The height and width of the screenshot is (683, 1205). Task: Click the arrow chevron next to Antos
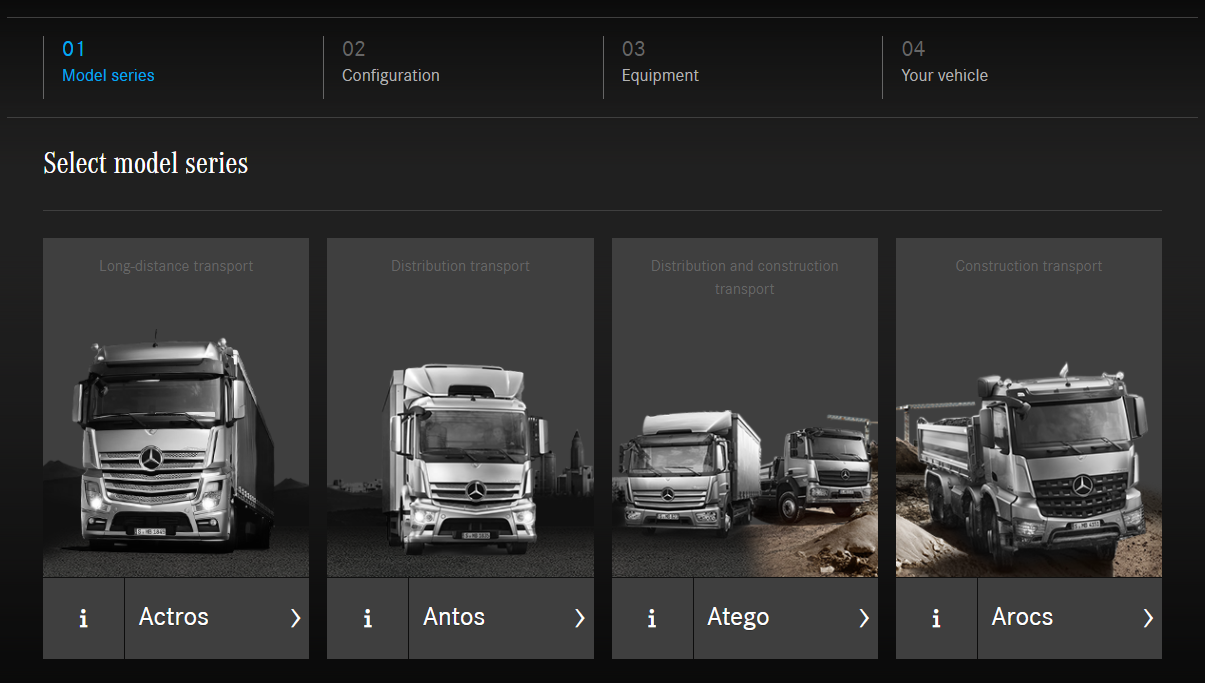[x=579, y=618]
